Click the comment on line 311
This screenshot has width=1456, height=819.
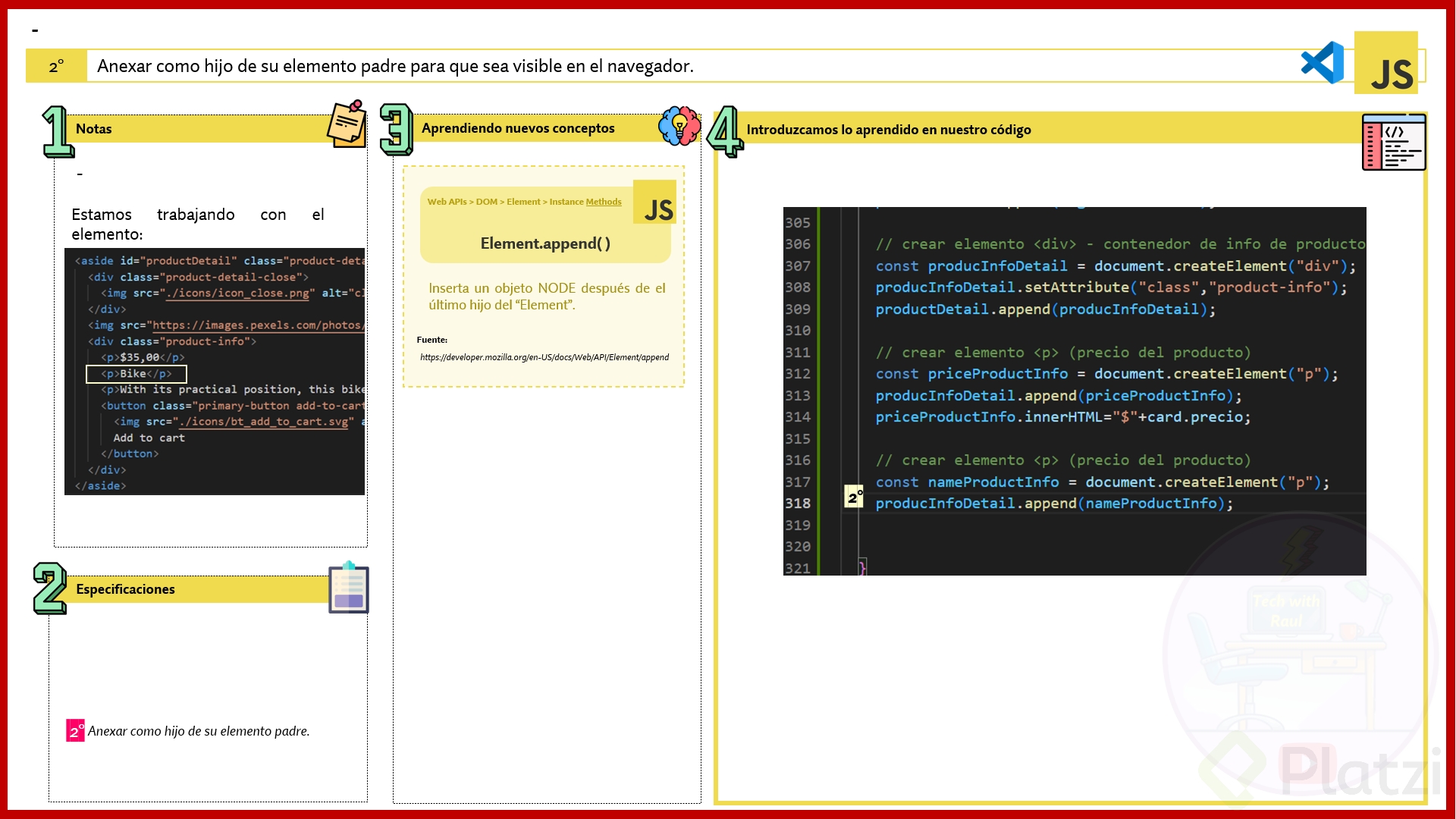tap(1063, 353)
